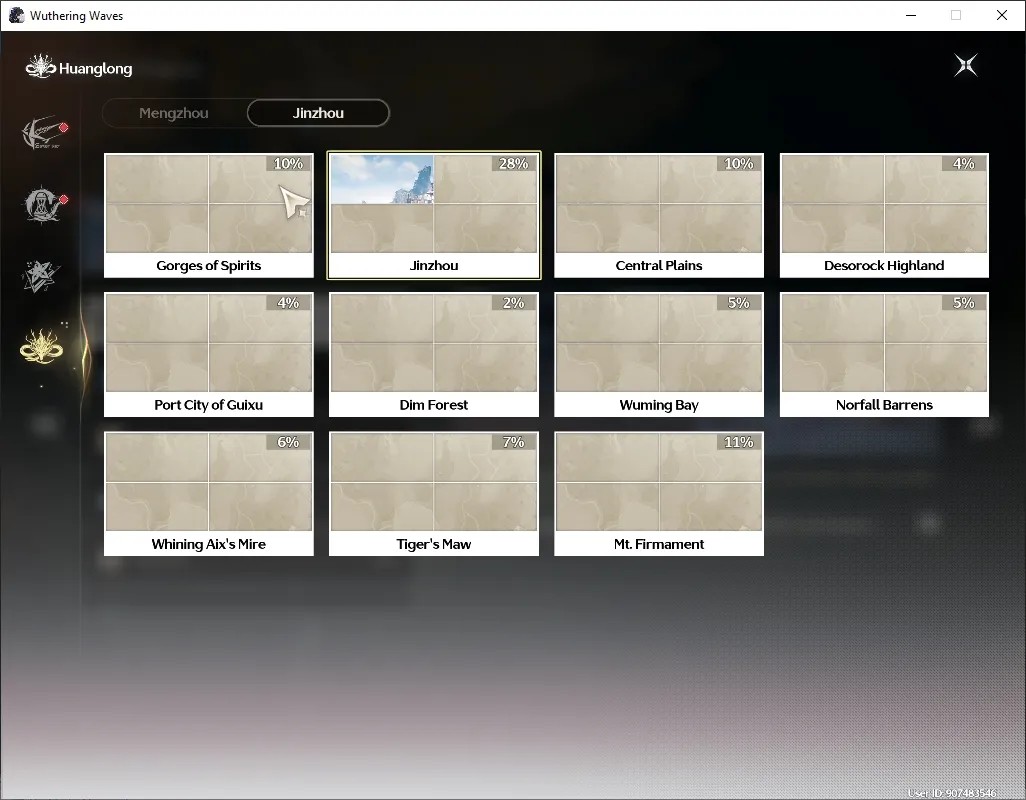Open first sidebar icon with red dot

(x=44, y=133)
